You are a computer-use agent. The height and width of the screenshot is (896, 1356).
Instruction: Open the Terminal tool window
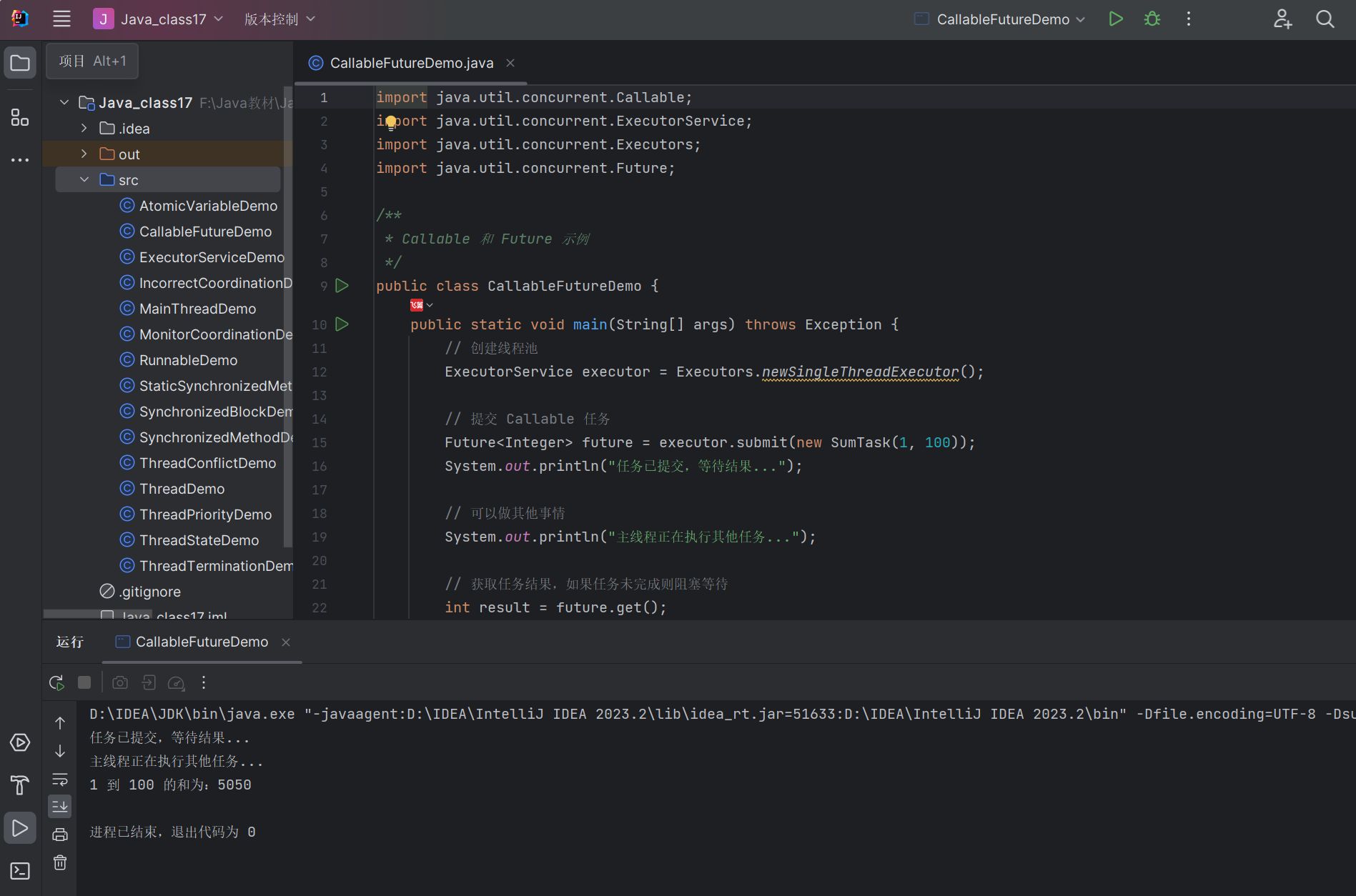(20, 871)
